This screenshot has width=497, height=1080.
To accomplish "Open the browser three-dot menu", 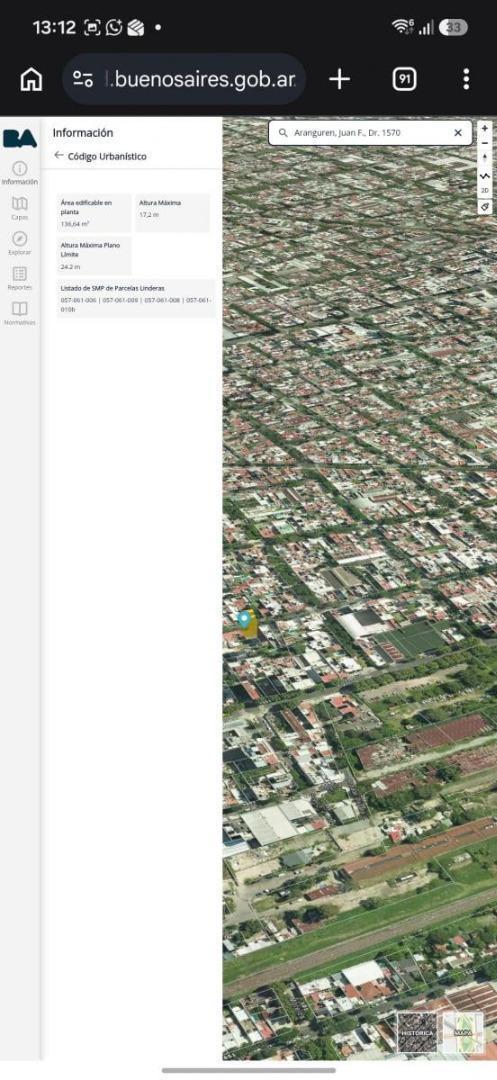I will pos(466,79).
